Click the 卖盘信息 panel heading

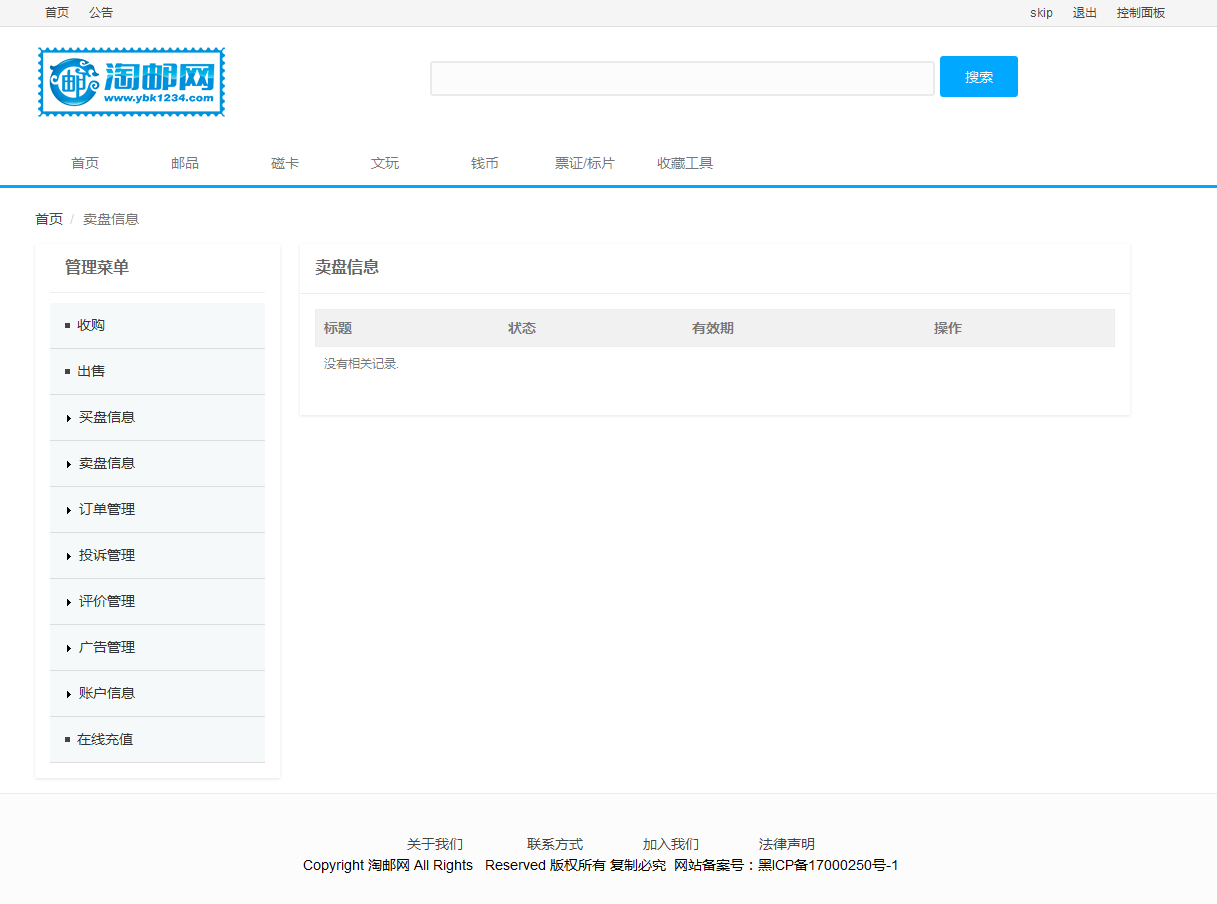(347, 267)
